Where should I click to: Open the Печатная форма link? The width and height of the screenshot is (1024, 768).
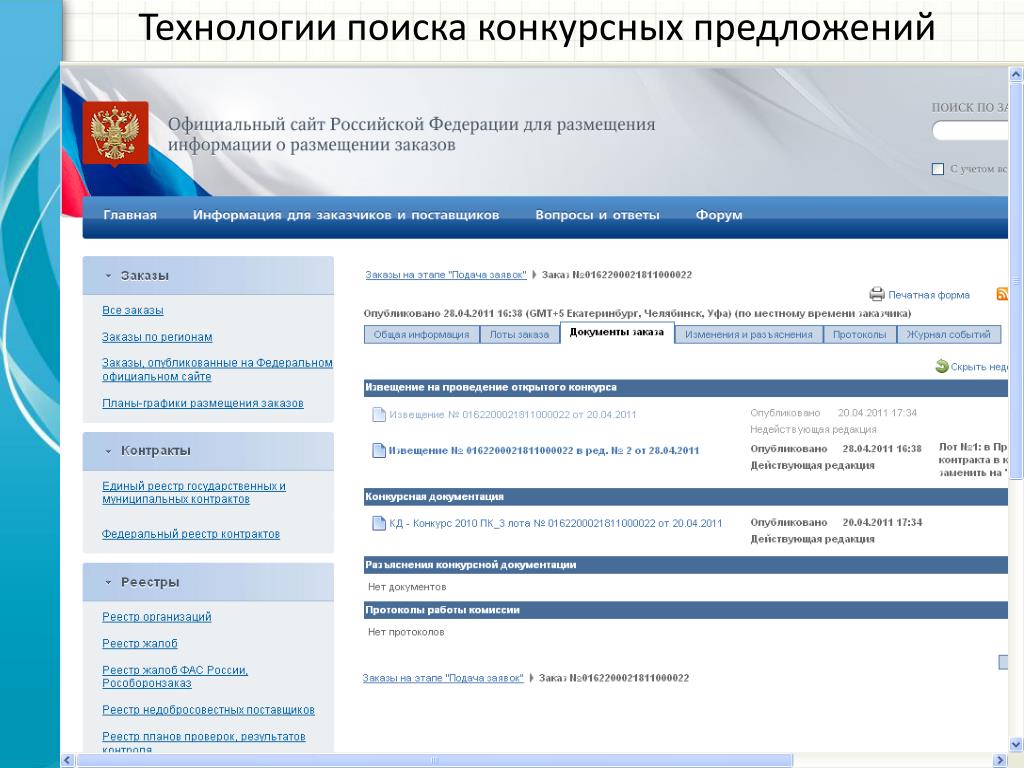(x=929, y=295)
